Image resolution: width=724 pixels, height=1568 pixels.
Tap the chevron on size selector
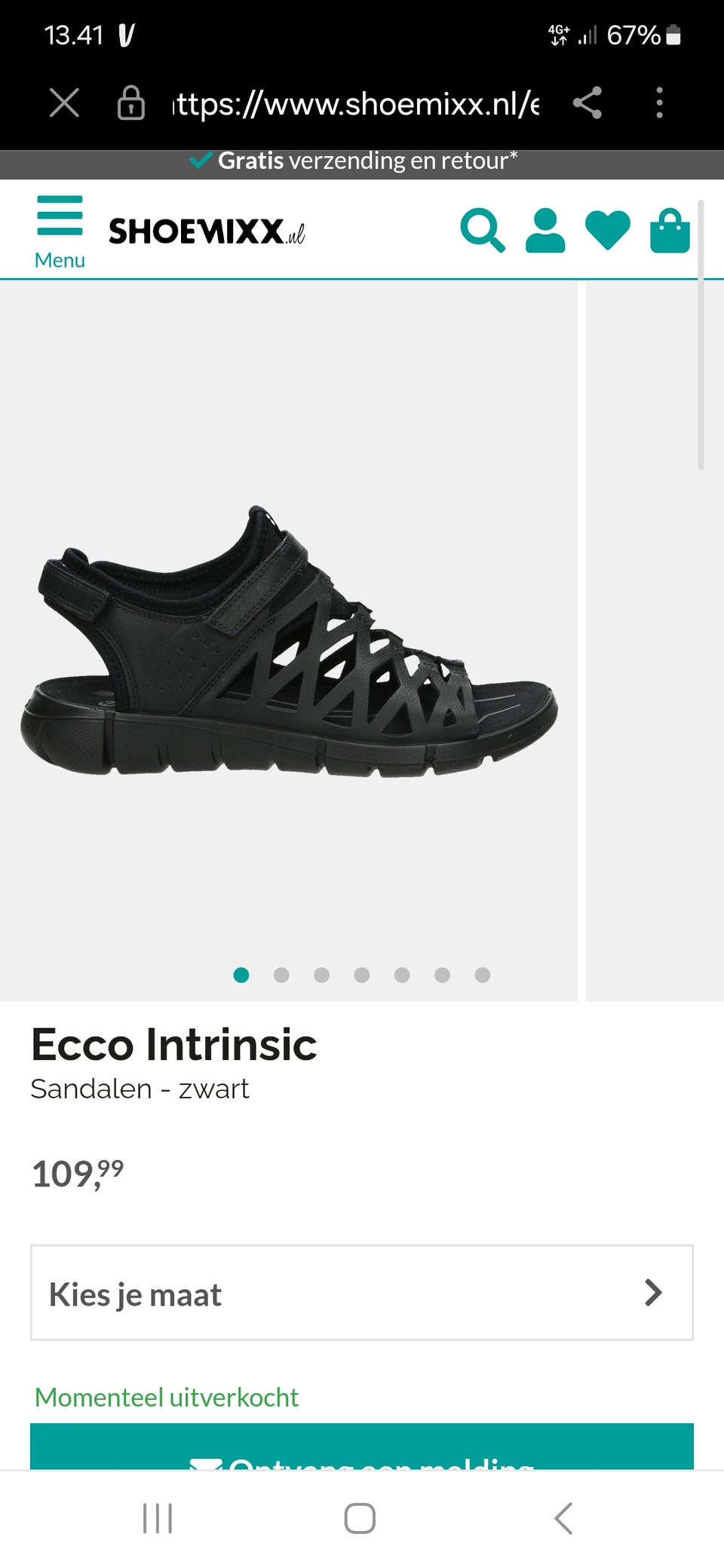[x=653, y=1293]
